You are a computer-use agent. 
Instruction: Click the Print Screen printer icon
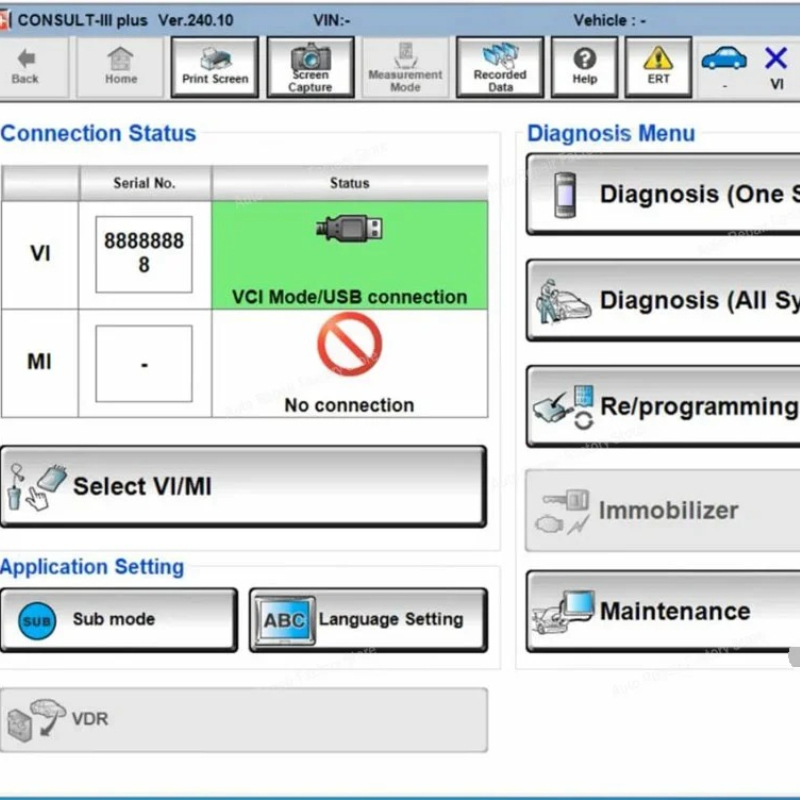(x=215, y=59)
